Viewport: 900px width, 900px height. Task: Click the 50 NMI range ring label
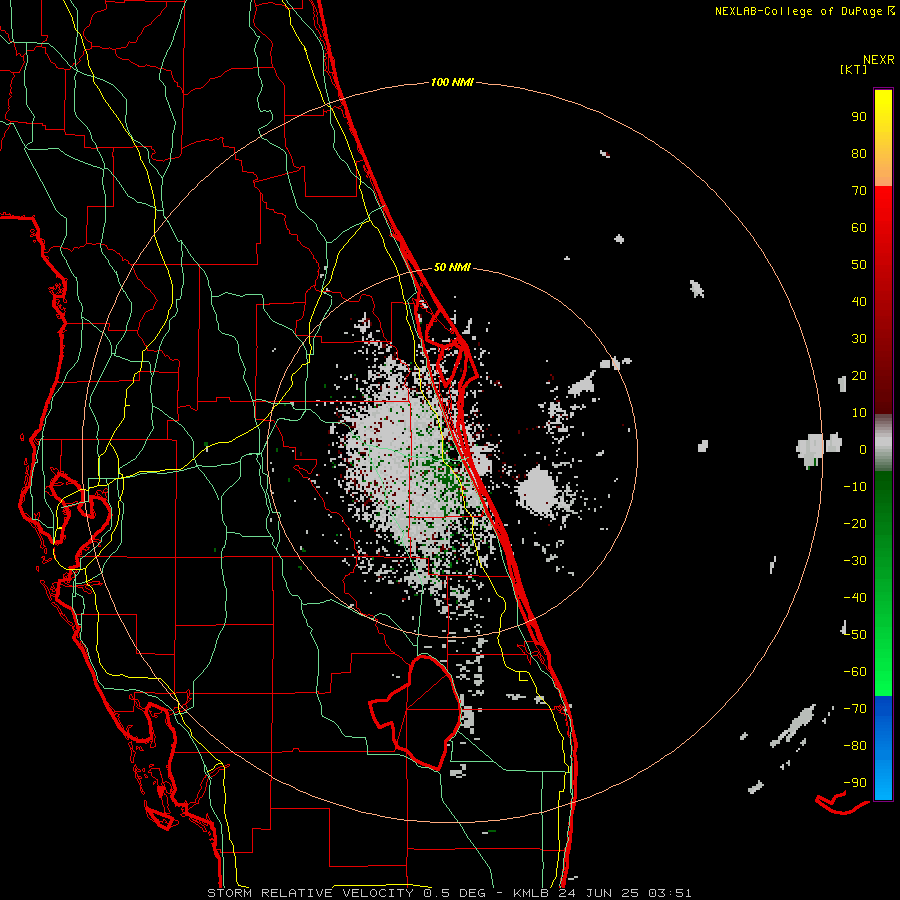[x=452, y=267]
